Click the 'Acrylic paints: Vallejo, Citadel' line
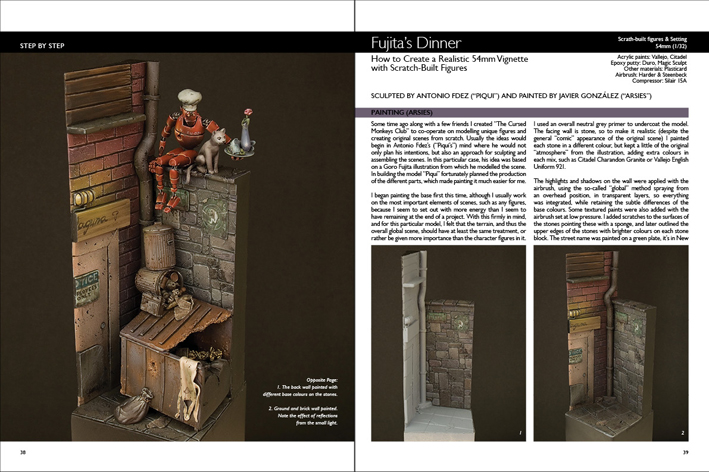The width and height of the screenshot is (709, 472). coord(652,57)
